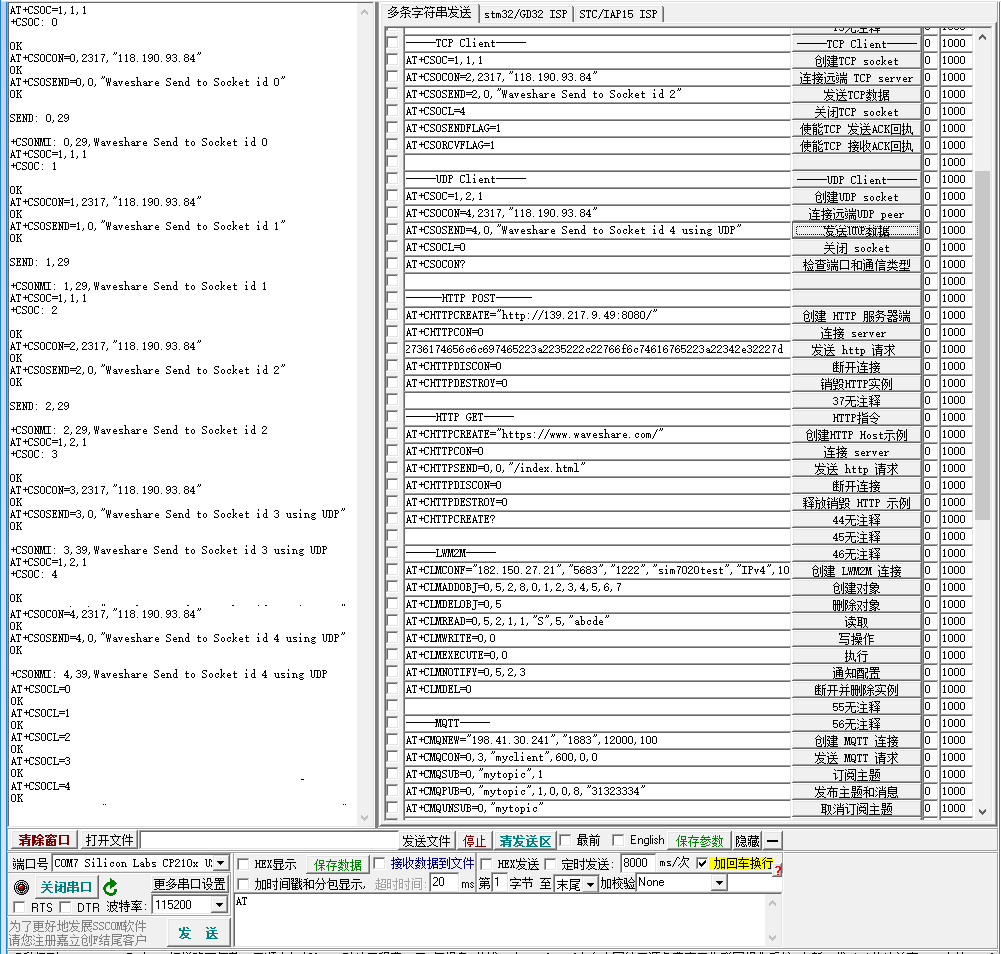Open the 末尾 byte position dropdown
Screen dimensions: 1001x954
coord(591,884)
